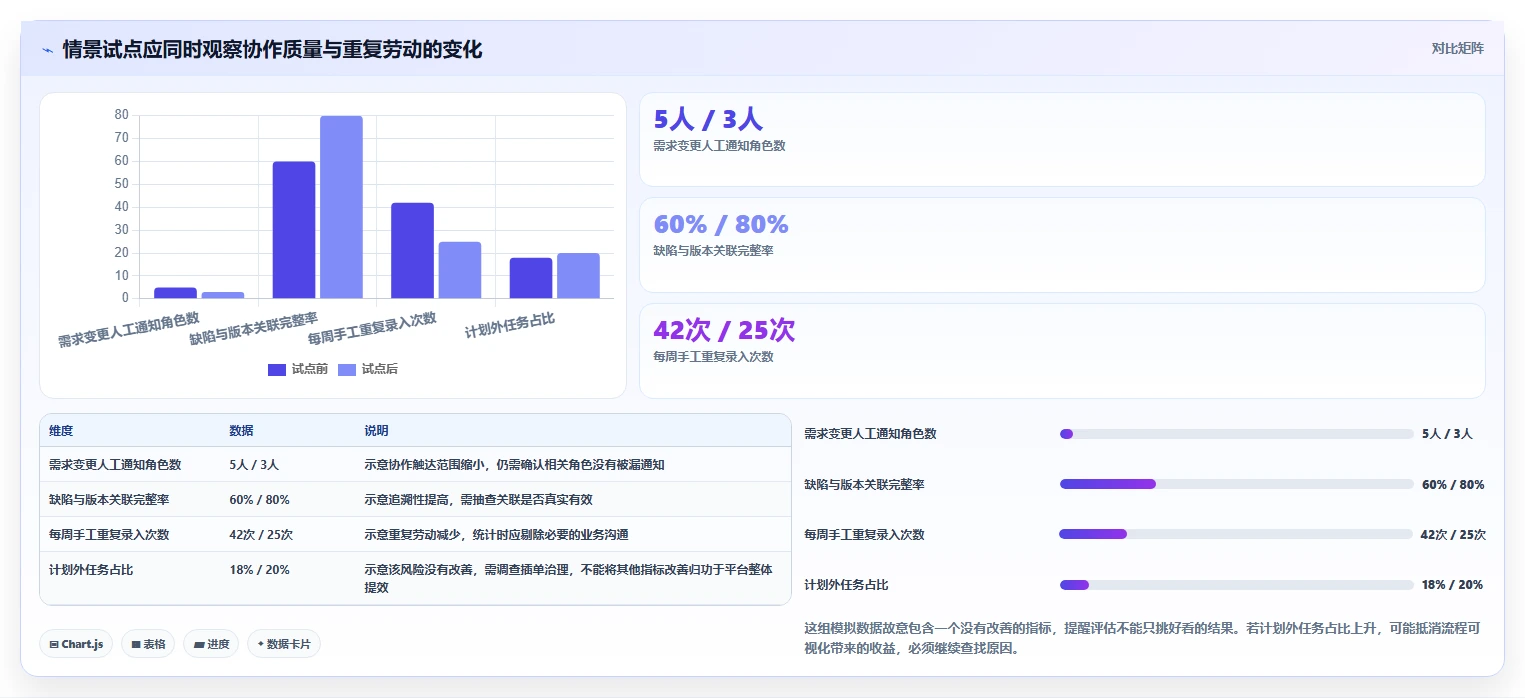The image size is (1525, 698).
Task: Click table cell 缺陷与版本关联完整率
Action: click(109, 500)
